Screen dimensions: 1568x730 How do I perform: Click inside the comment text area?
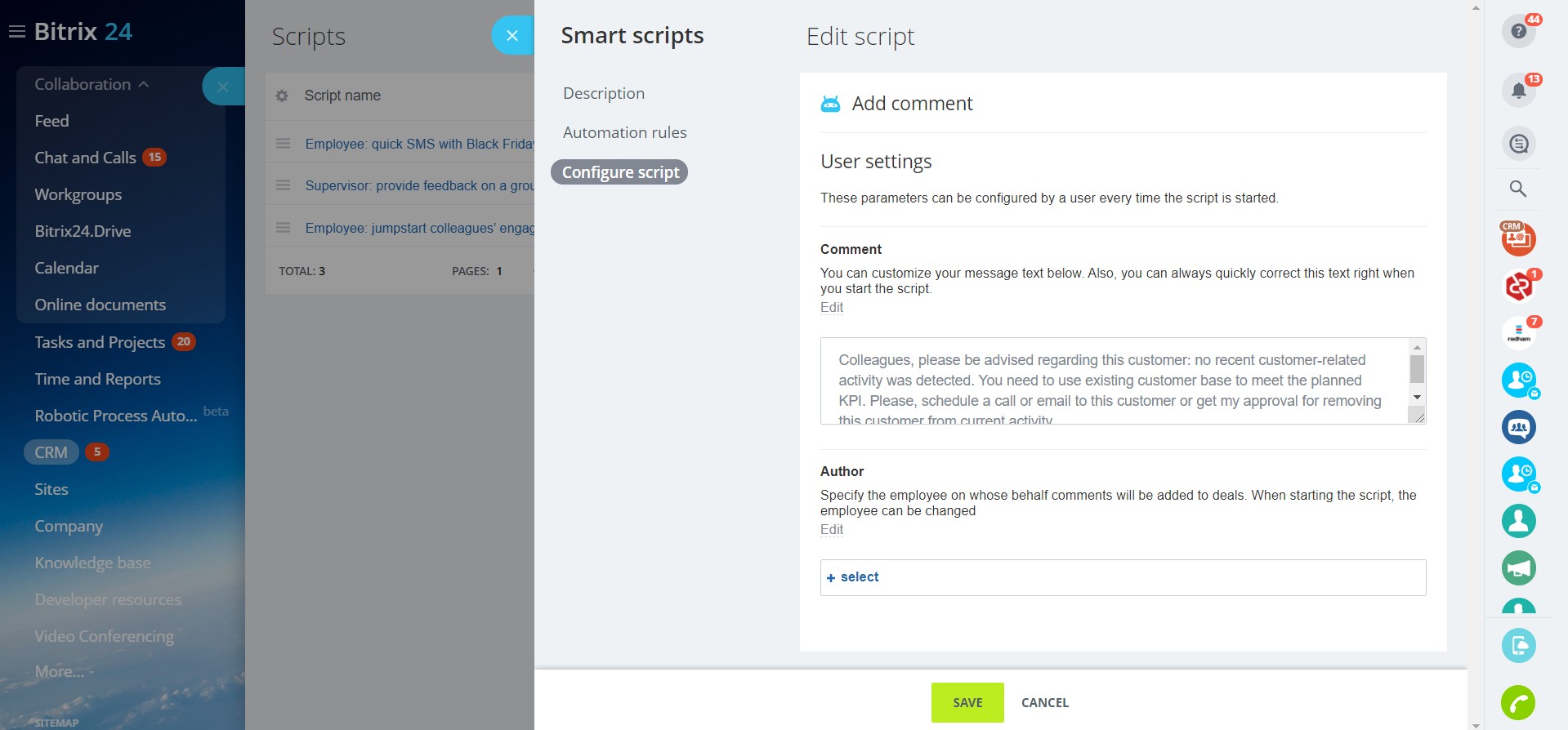[x=1111, y=381]
